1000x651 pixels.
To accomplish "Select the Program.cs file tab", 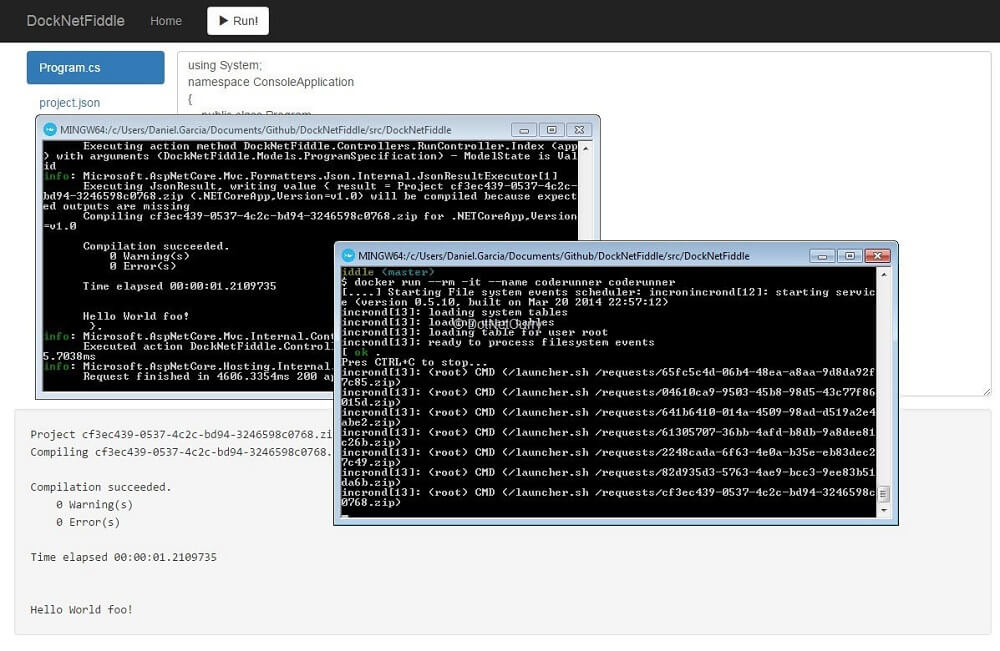I will (96, 68).
